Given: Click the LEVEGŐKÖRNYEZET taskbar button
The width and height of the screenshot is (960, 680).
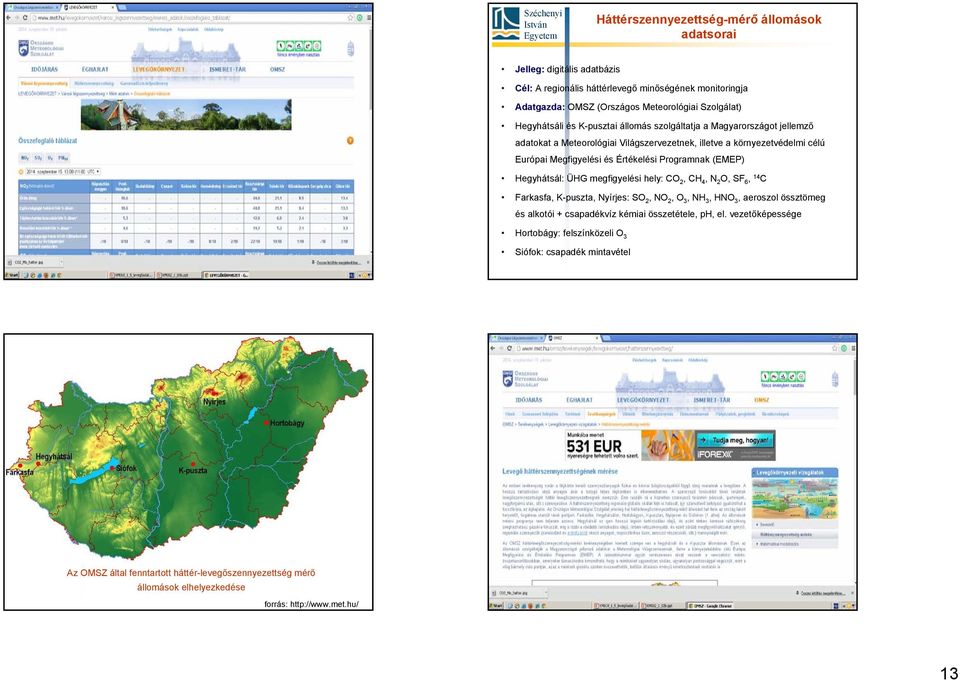Looking at the screenshot, I should (x=226, y=275).
